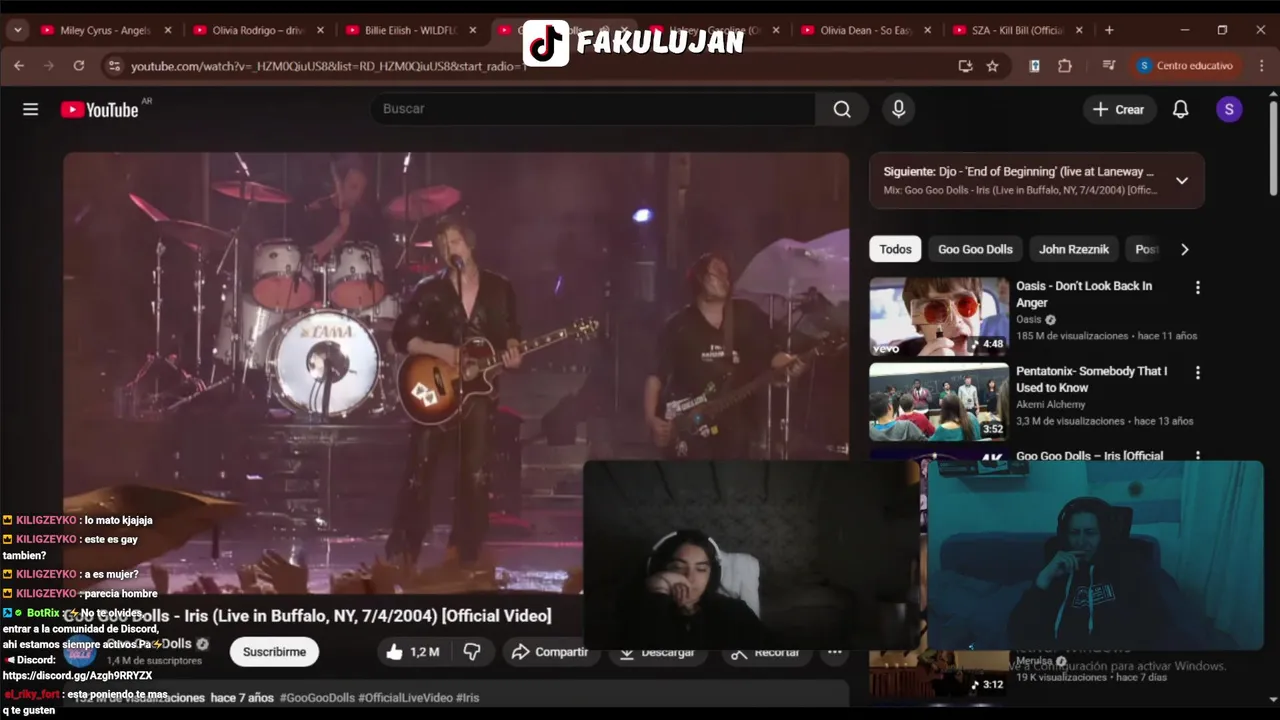This screenshot has height=720, width=1280.
Task: Click the magnifier search button
Action: (x=842, y=109)
